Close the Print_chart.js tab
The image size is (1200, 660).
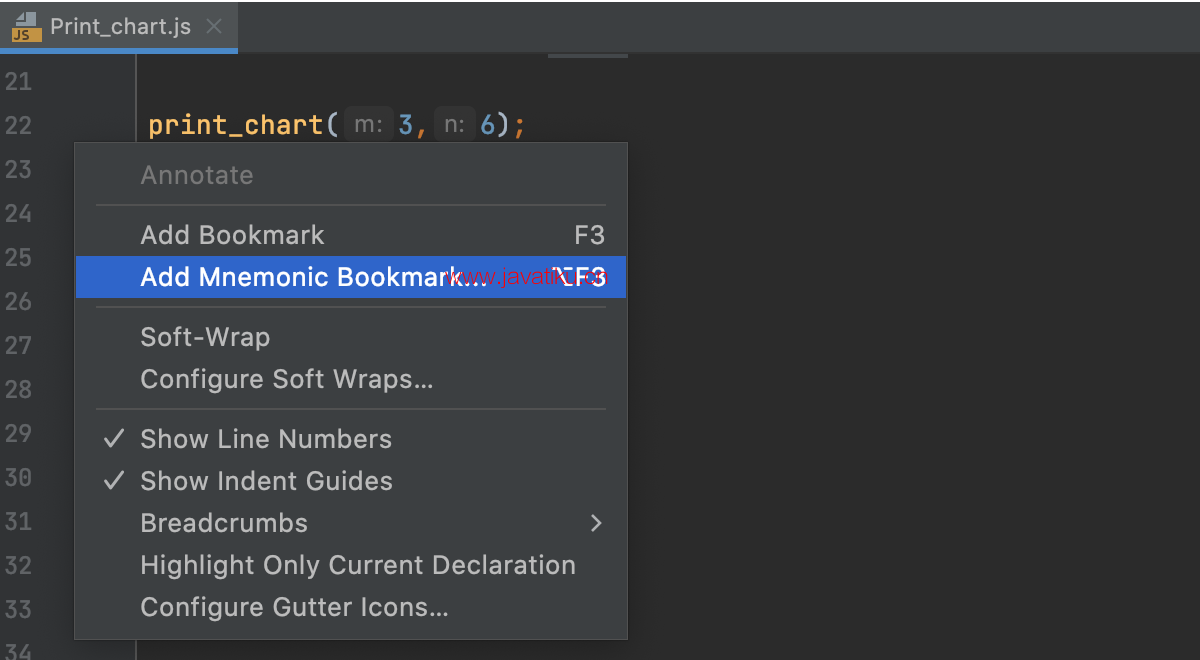coord(213,27)
